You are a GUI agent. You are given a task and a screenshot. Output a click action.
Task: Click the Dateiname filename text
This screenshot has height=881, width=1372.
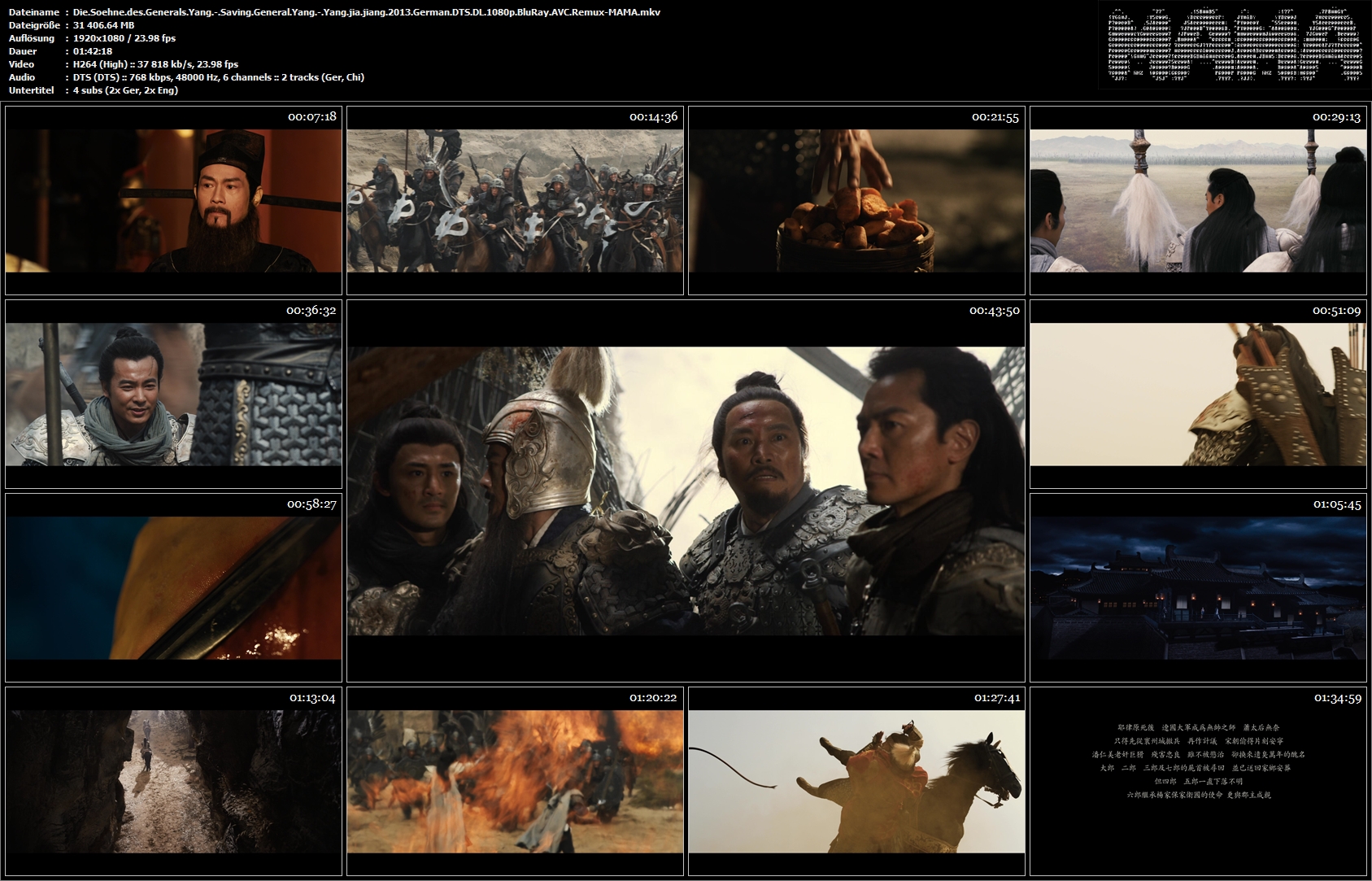pyautogui.click(x=367, y=12)
